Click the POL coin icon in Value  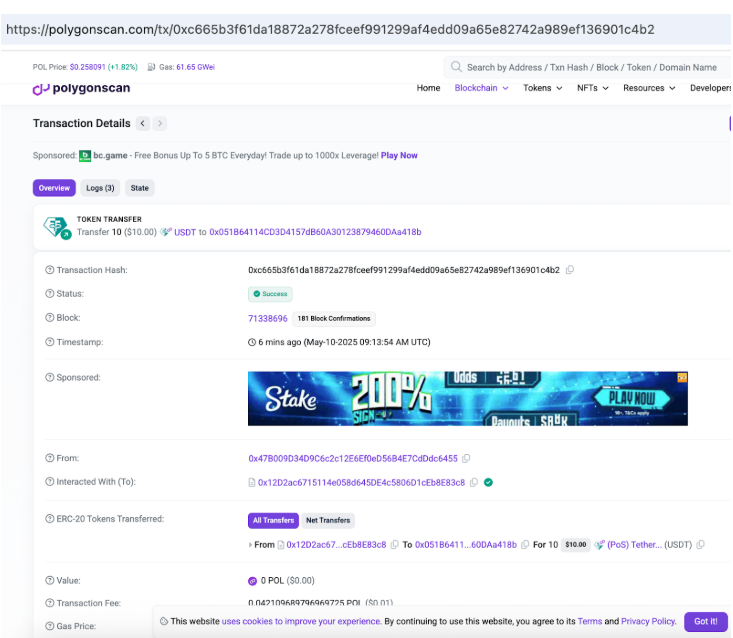[252, 581]
